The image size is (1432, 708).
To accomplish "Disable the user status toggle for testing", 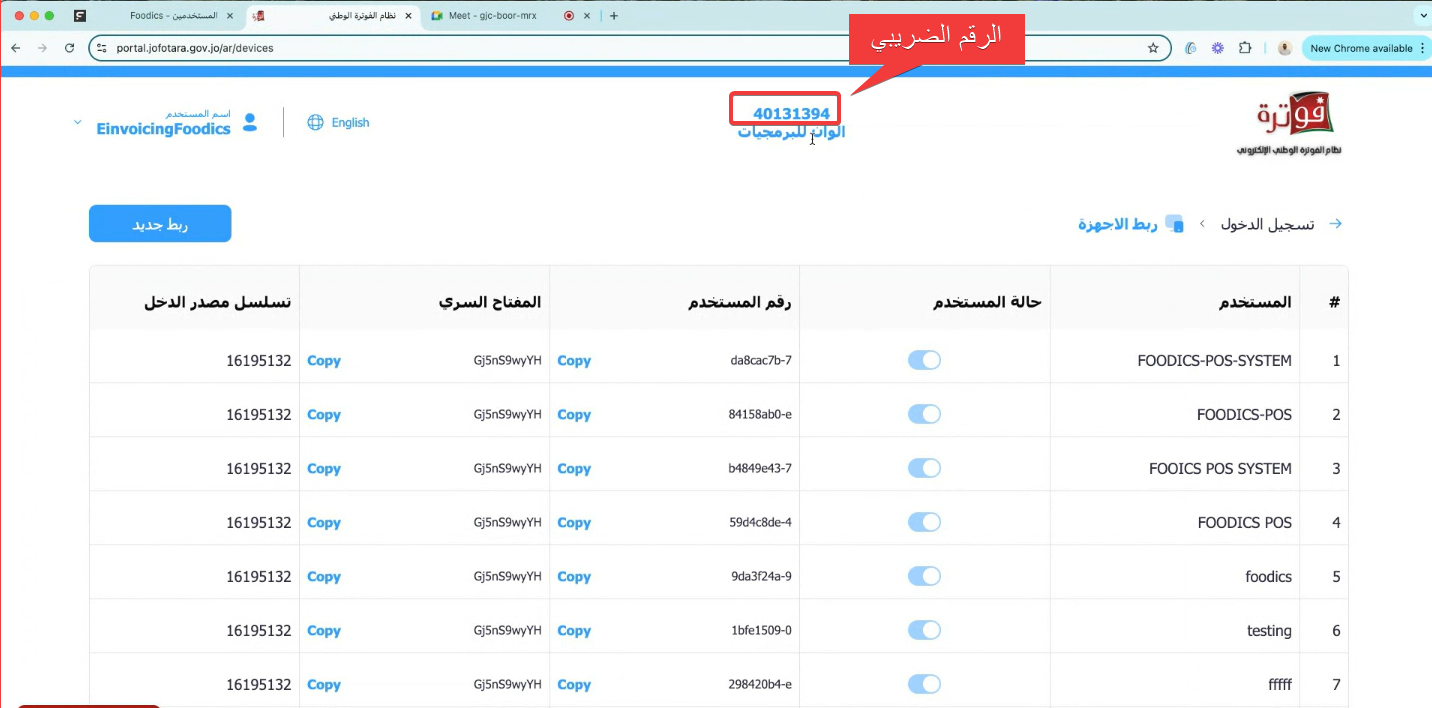I will [x=924, y=630].
